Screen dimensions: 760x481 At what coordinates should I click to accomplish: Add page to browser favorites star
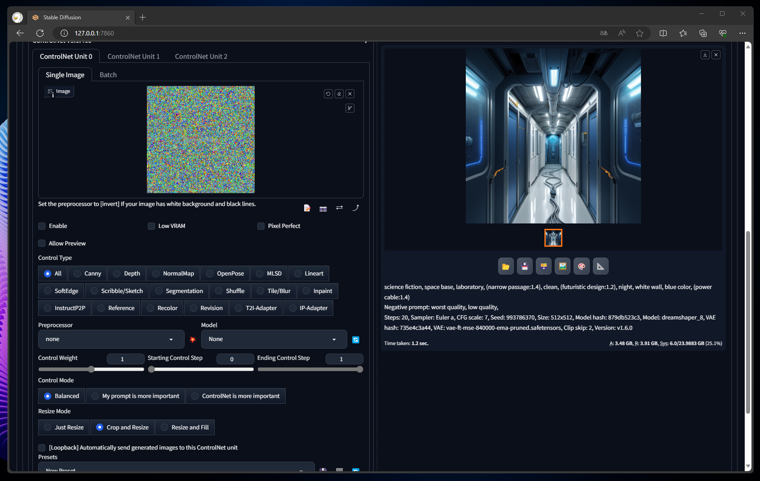tap(640, 33)
